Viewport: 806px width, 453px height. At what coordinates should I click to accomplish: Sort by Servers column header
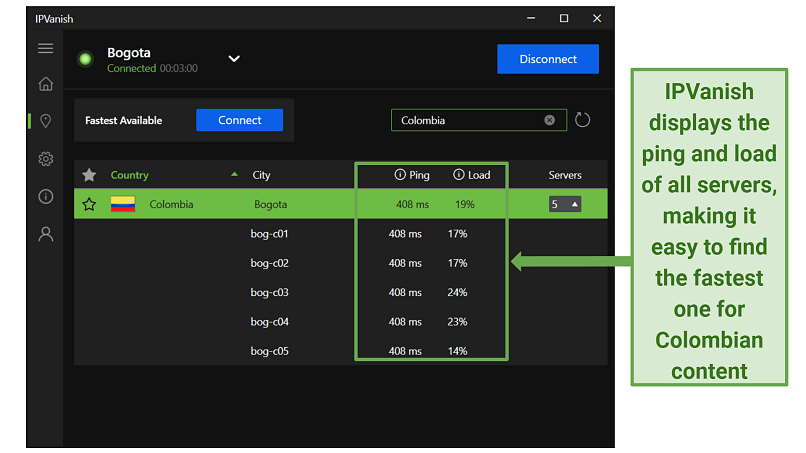pos(565,175)
